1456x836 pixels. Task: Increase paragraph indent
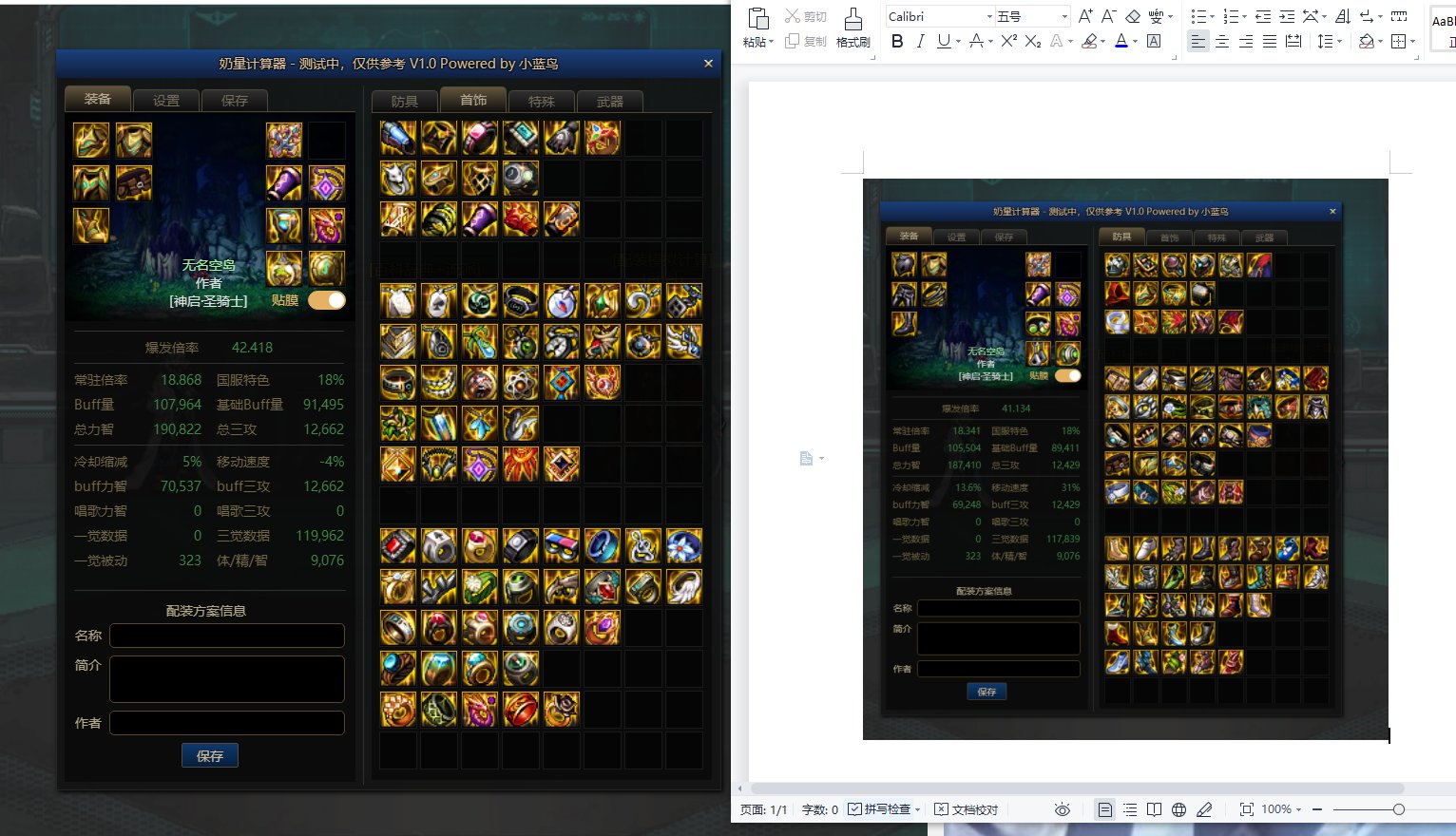tap(1287, 16)
